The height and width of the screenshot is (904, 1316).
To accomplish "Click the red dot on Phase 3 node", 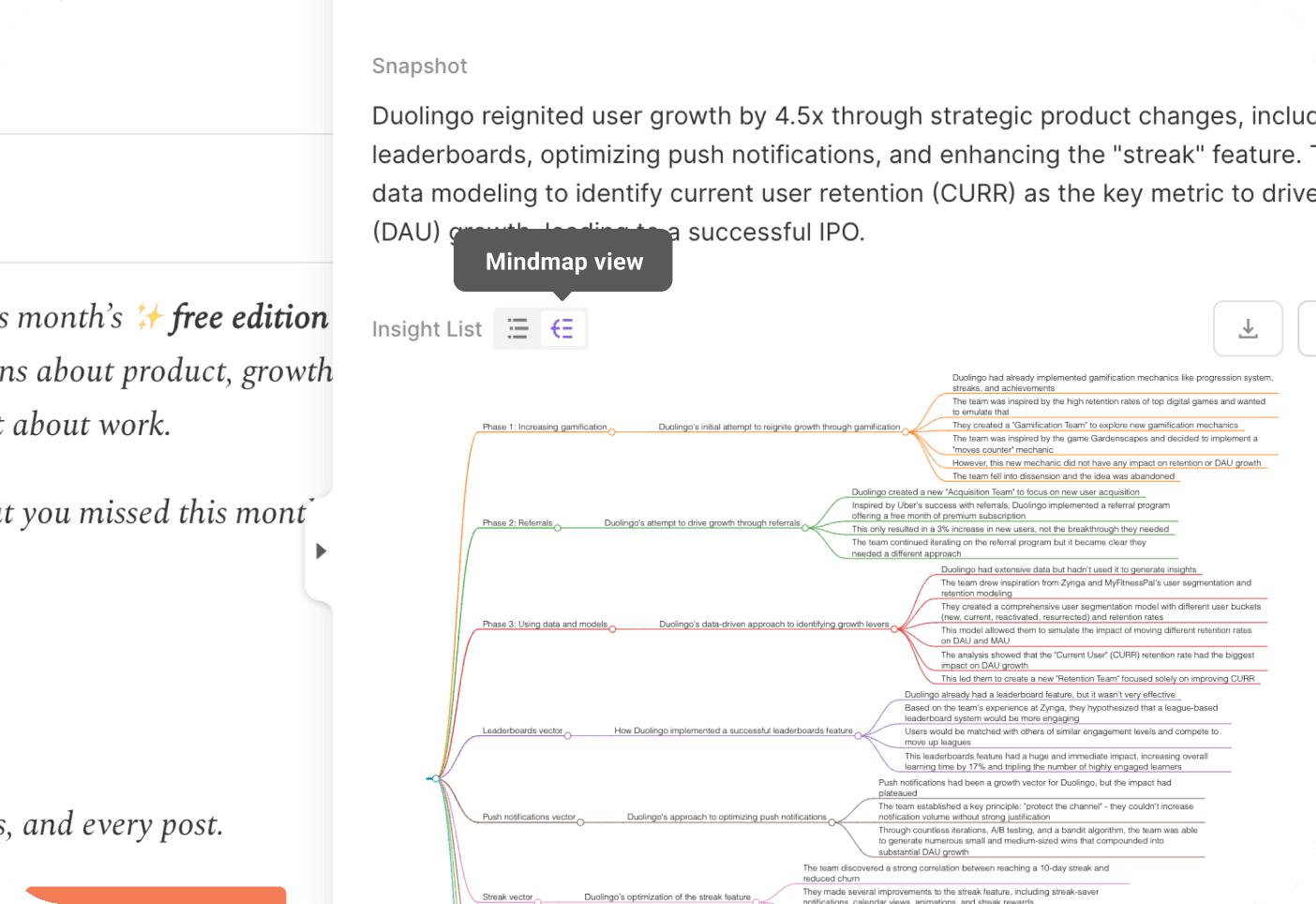I will 614,628.
